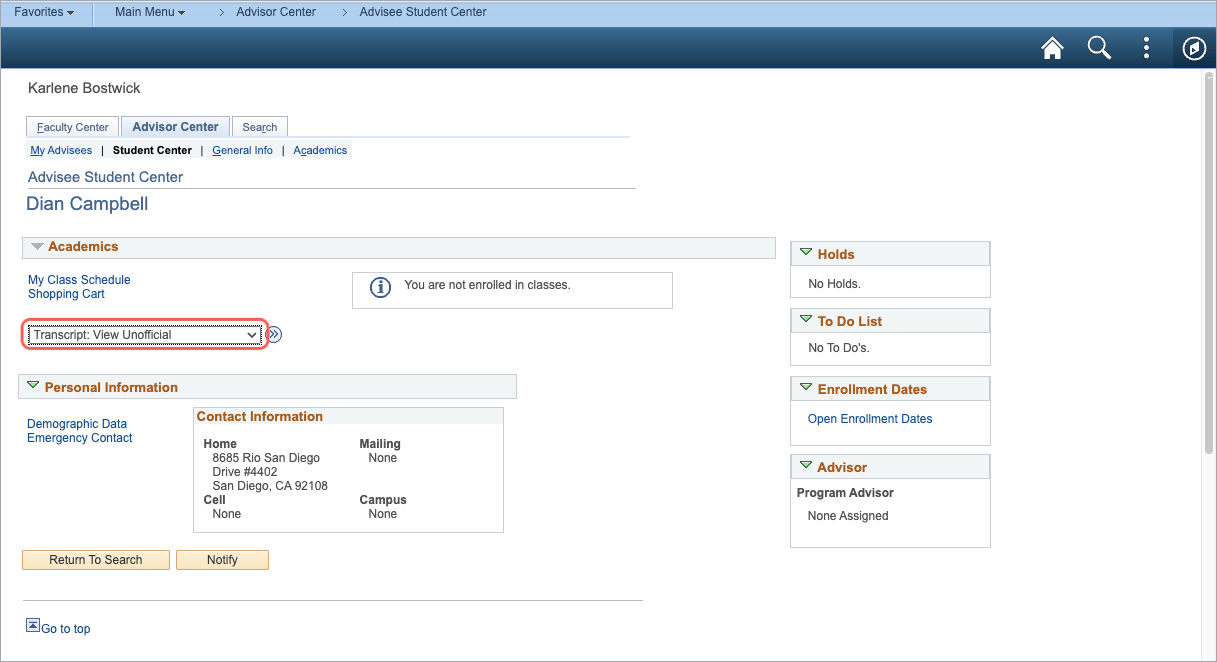Navigate home using the Home icon
Image resolution: width=1217 pixels, height=662 pixels.
pos(1052,47)
